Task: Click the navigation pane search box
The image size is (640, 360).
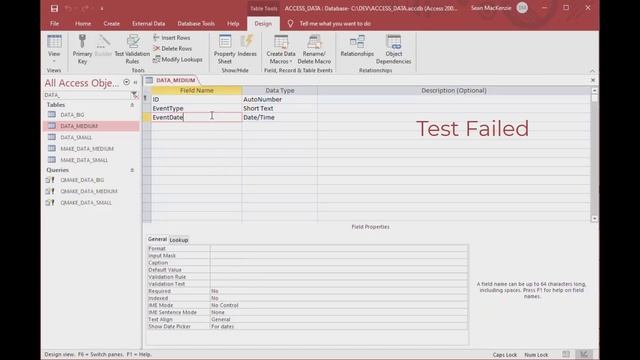Action: (86, 95)
